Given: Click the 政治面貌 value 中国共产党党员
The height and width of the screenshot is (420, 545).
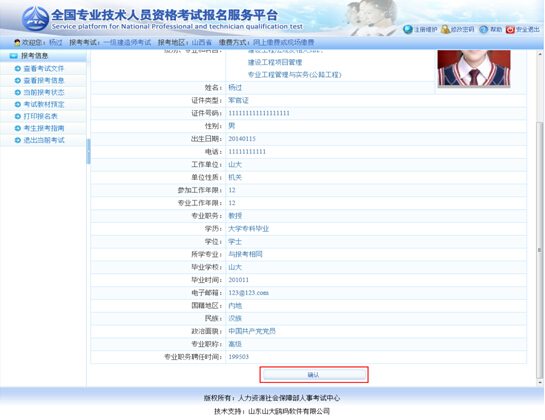Looking at the screenshot, I should coord(252,331).
